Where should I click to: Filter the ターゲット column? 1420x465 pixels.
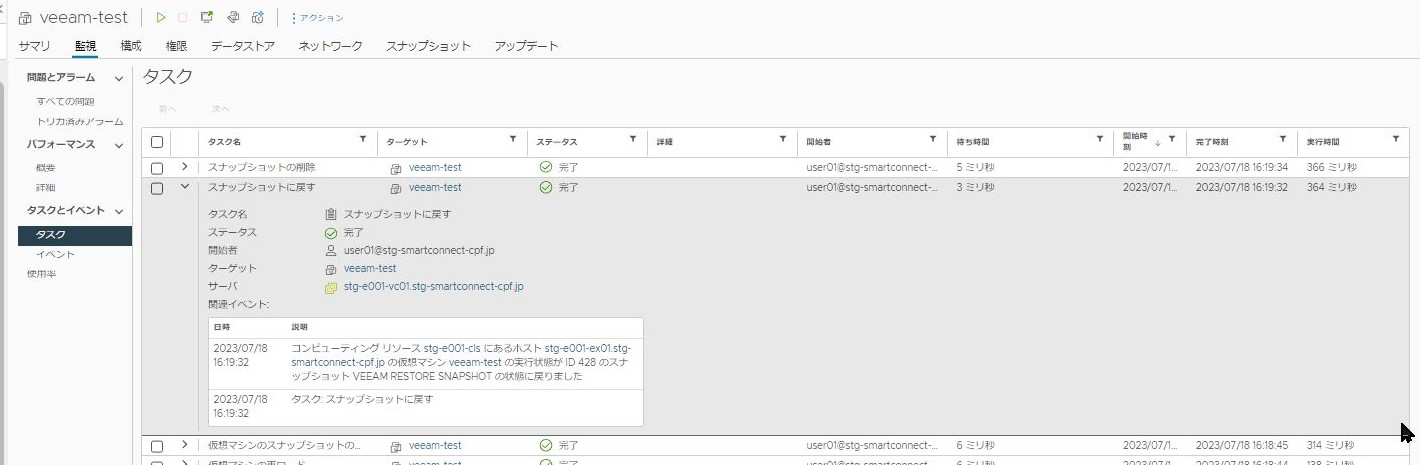tap(513, 140)
